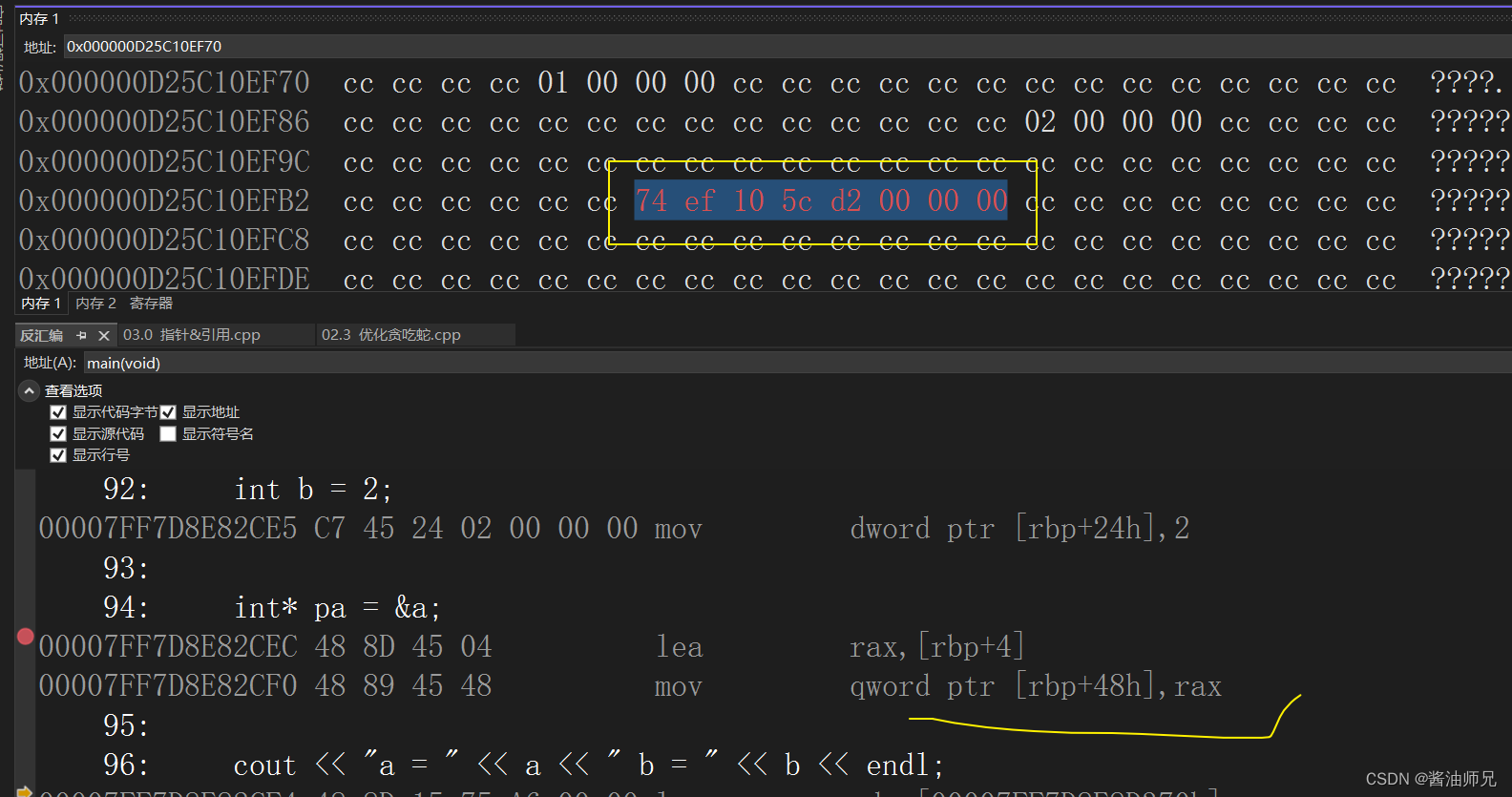Select the 反汇编 tab
The width and height of the screenshot is (1512, 797).
[x=42, y=336]
